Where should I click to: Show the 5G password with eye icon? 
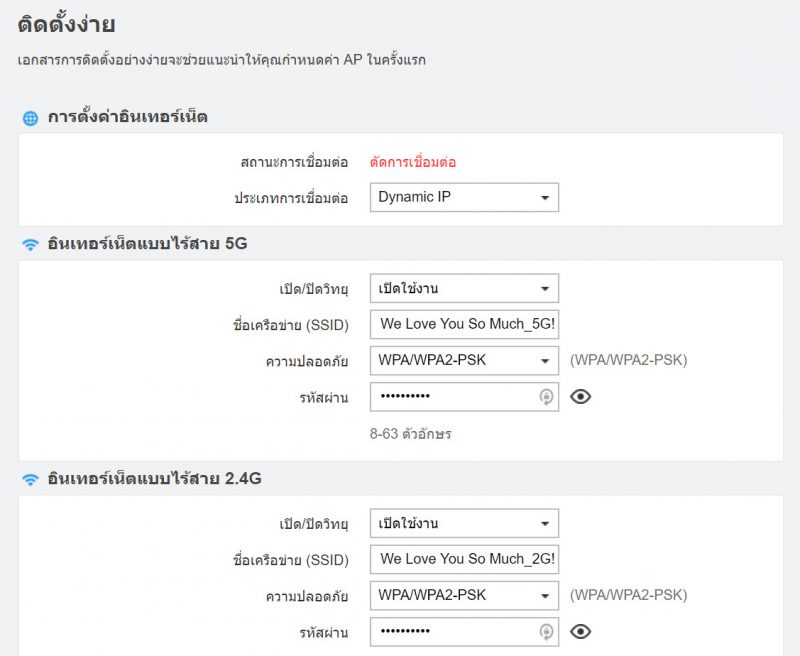pos(580,396)
